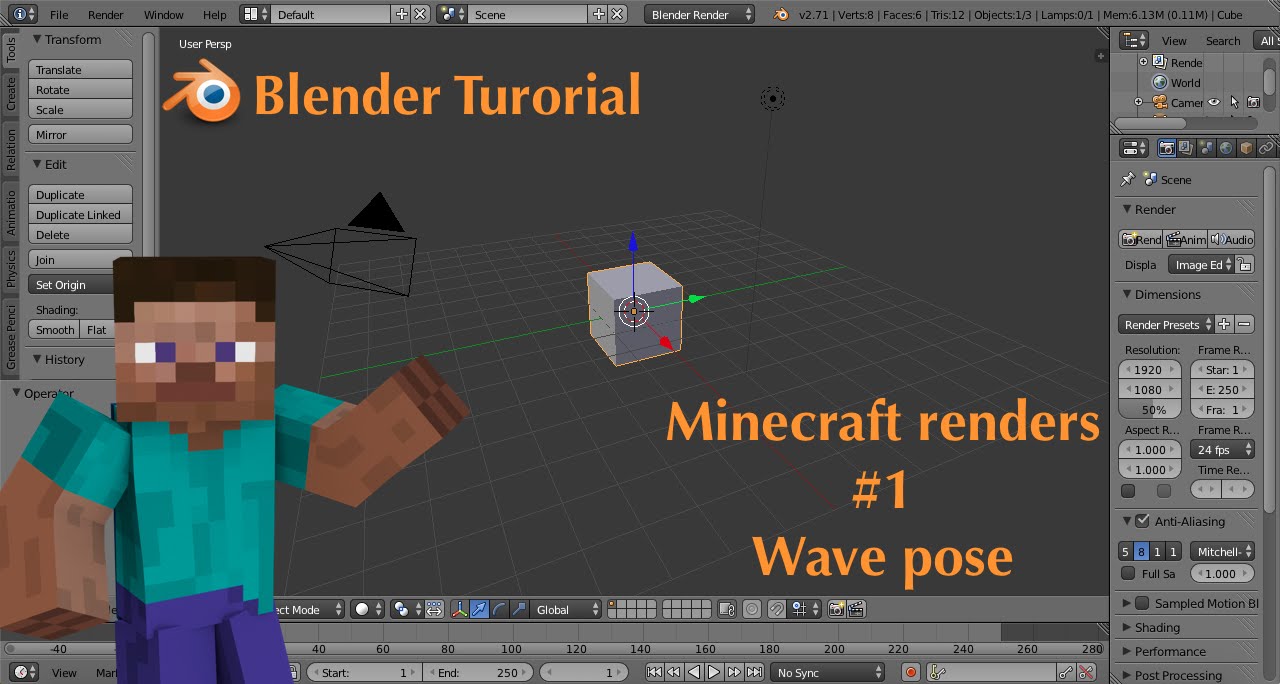Open the World properties tab
Screen dimensions: 1280x684
coord(1226,148)
